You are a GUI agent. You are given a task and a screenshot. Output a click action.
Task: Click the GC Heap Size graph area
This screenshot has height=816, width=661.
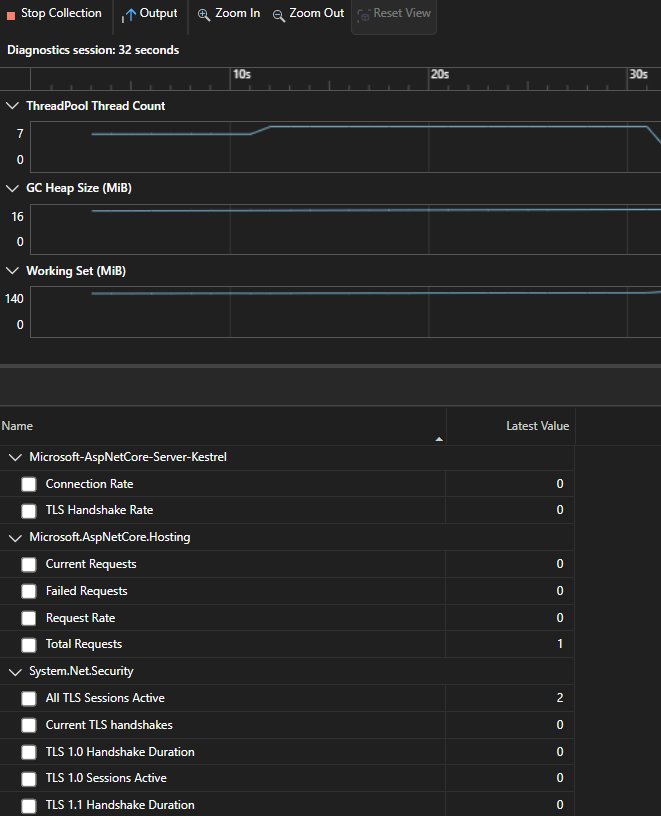coord(346,229)
